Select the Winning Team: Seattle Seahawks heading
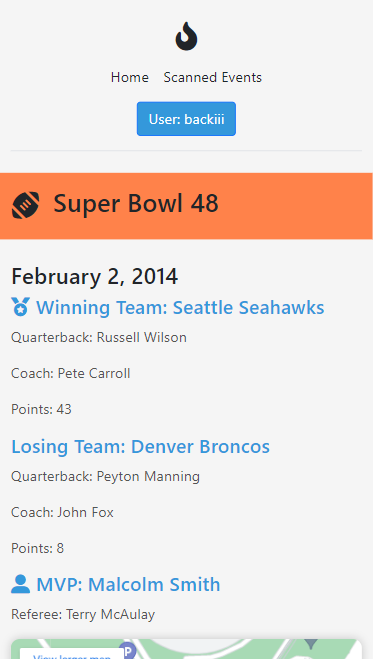373x659 pixels. pos(180,307)
